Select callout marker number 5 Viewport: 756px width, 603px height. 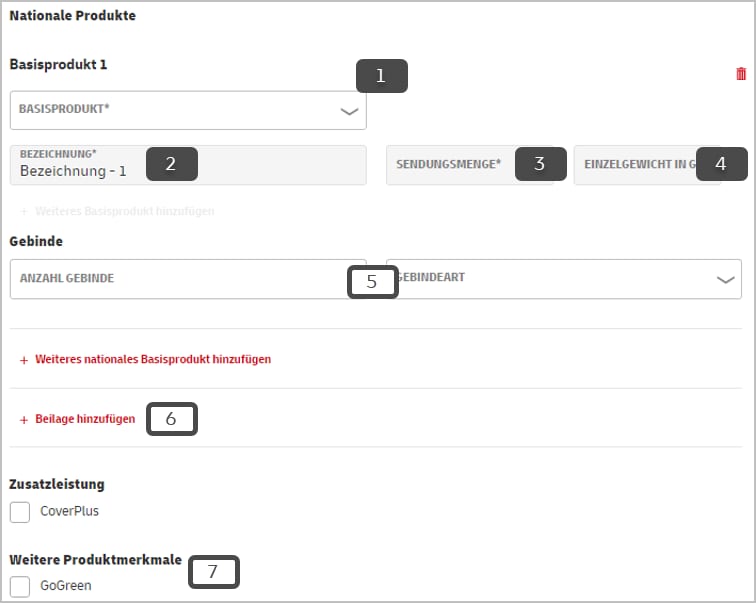click(x=372, y=282)
